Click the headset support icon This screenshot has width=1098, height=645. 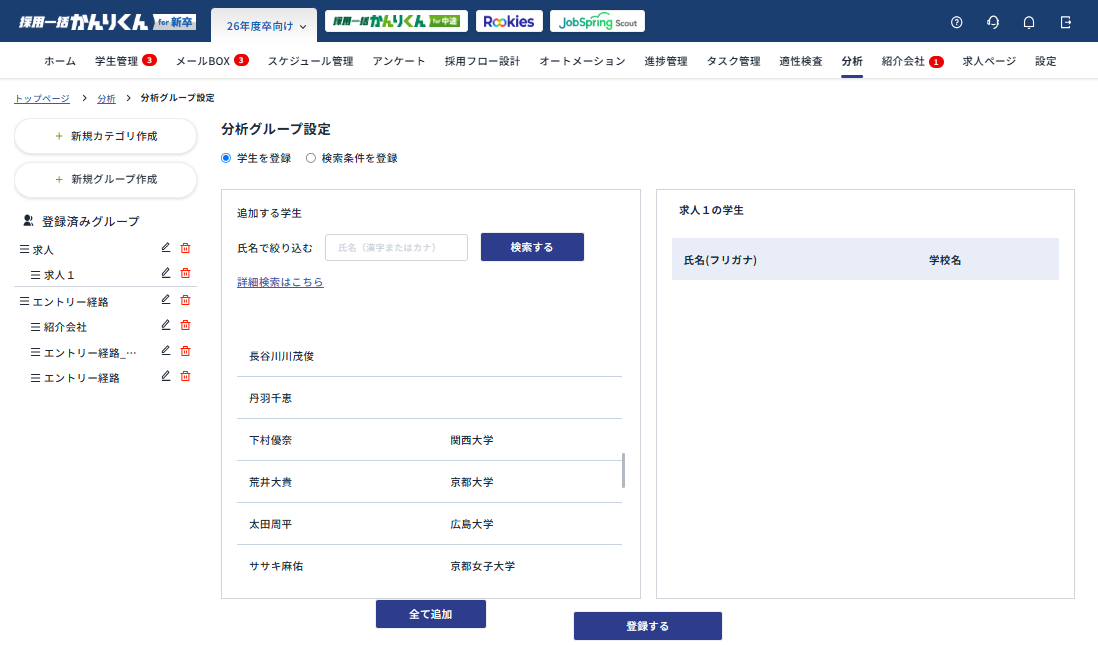click(992, 21)
